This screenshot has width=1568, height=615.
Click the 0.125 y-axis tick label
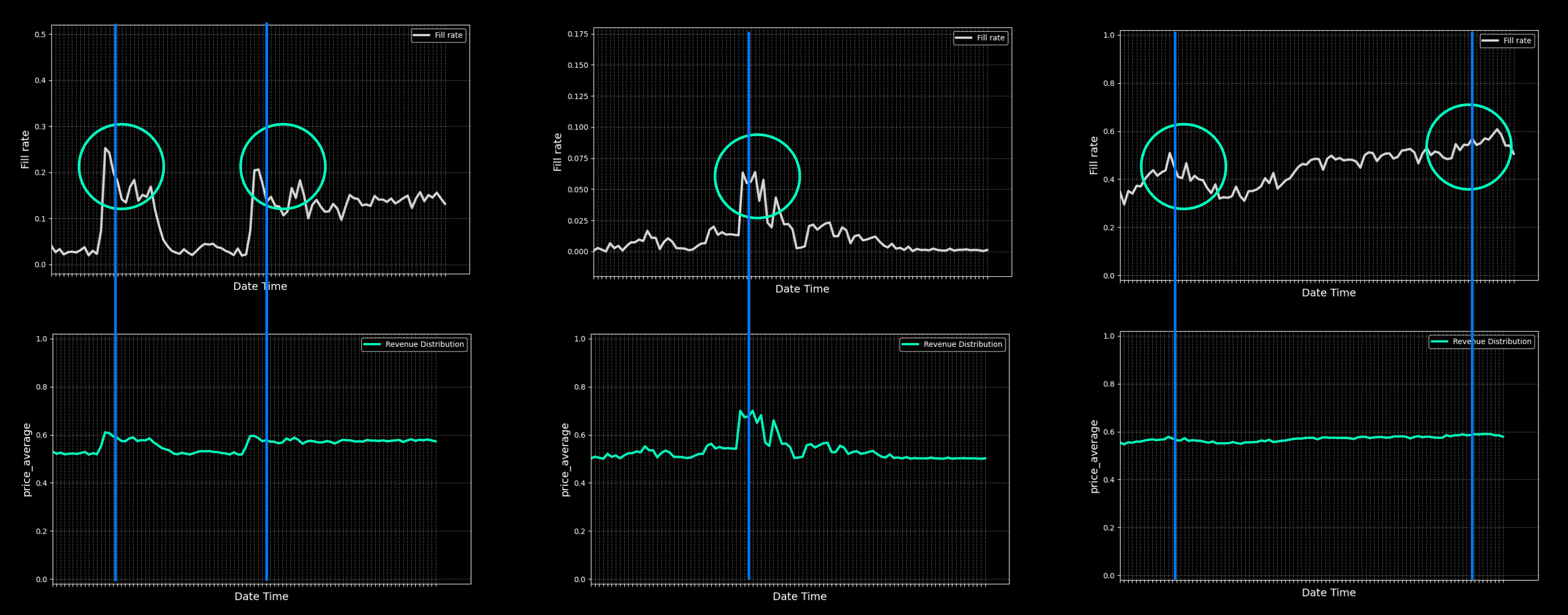tap(577, 96)
